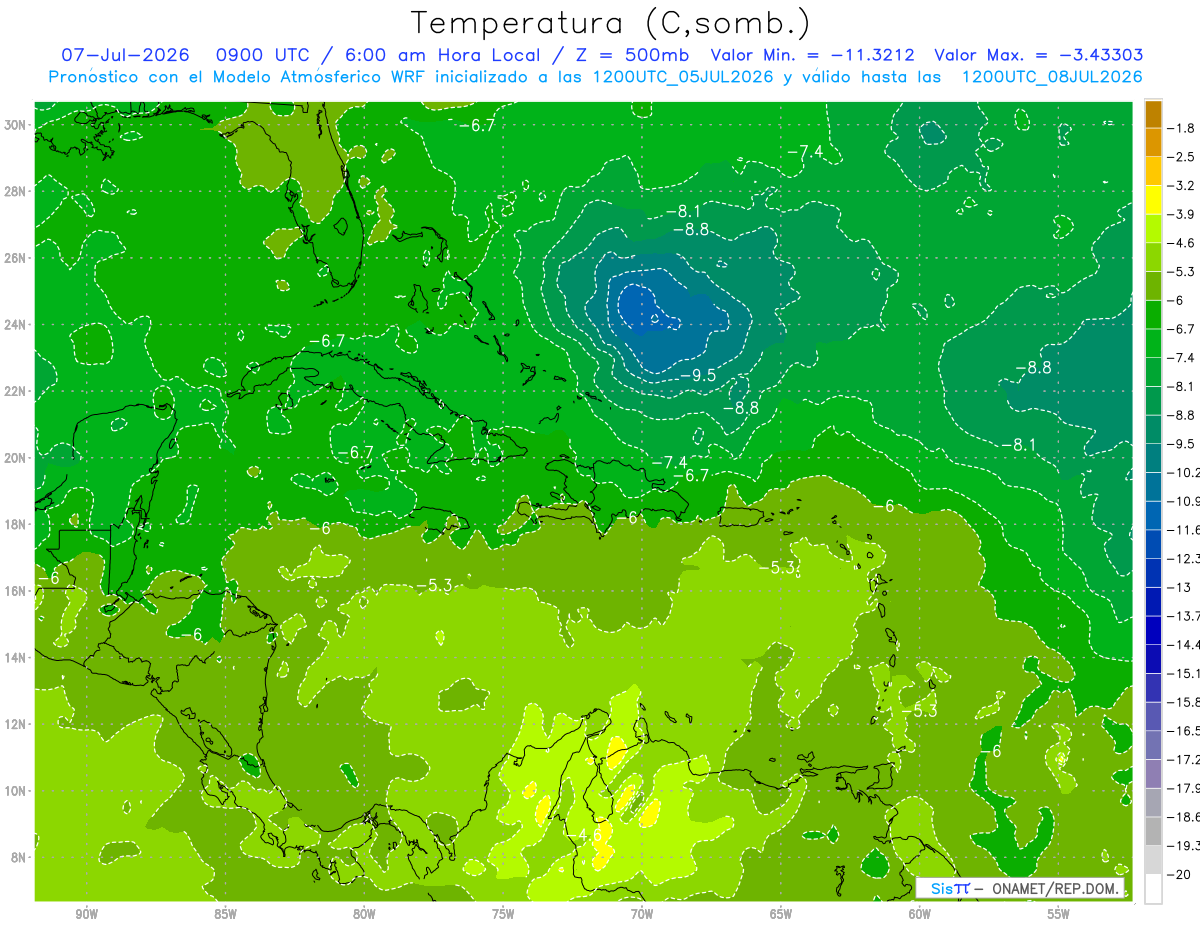Viewport: 1200px width, 927px height.
Task: Click the legend value '-15.1'
Action: [x=1183, y=673]
